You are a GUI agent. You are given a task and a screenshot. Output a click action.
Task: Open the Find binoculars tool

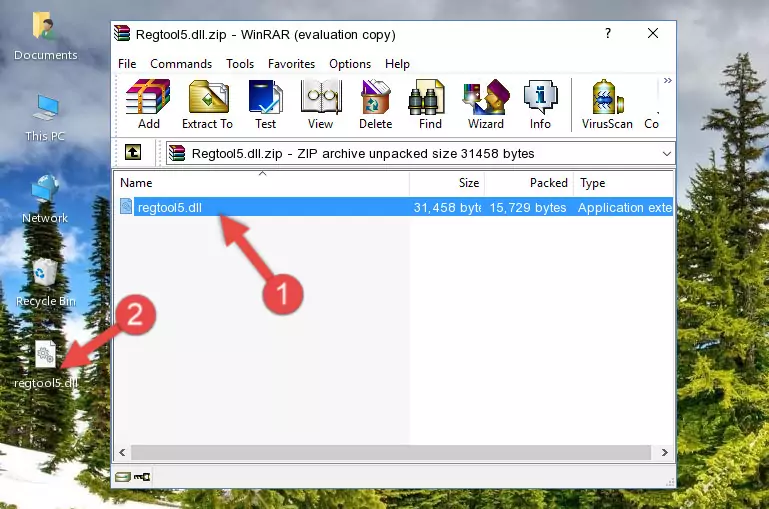coord(430,104)
